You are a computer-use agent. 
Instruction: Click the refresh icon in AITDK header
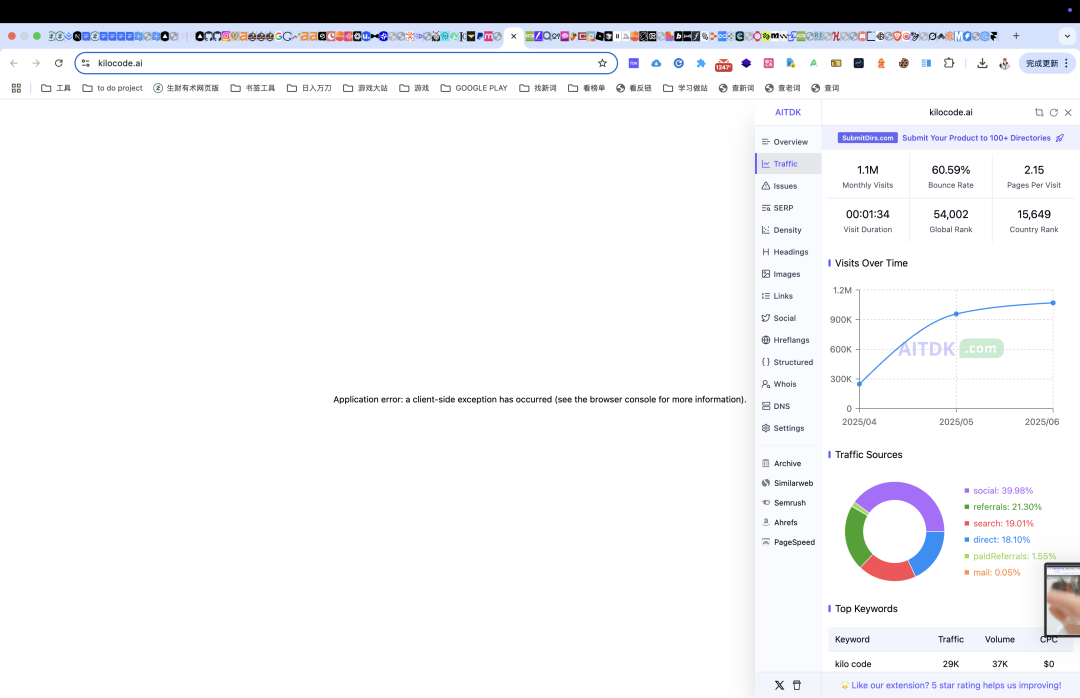pos(1054,112)
